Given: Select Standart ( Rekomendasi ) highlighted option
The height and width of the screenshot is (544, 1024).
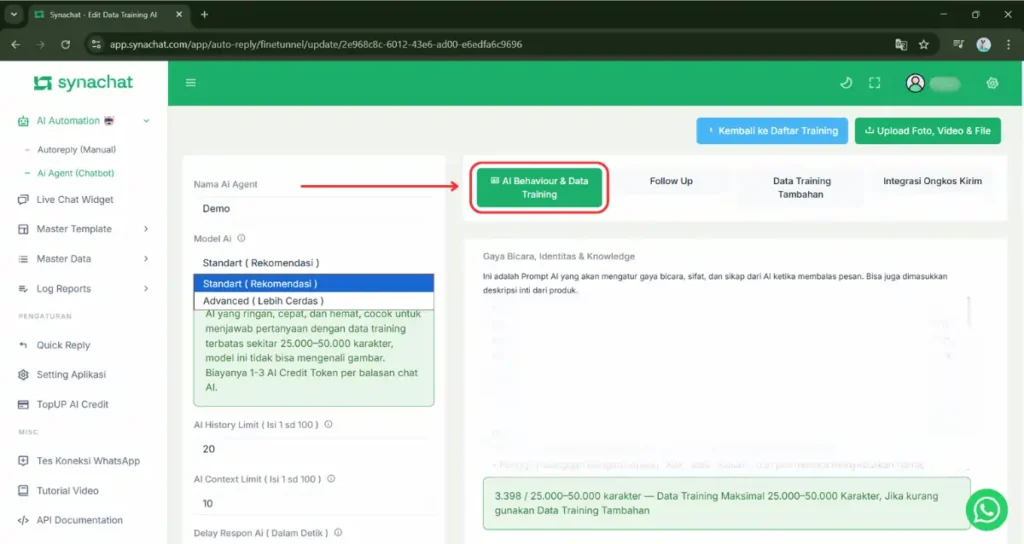Looking at the screenshot, I should [x=313, y=283].
